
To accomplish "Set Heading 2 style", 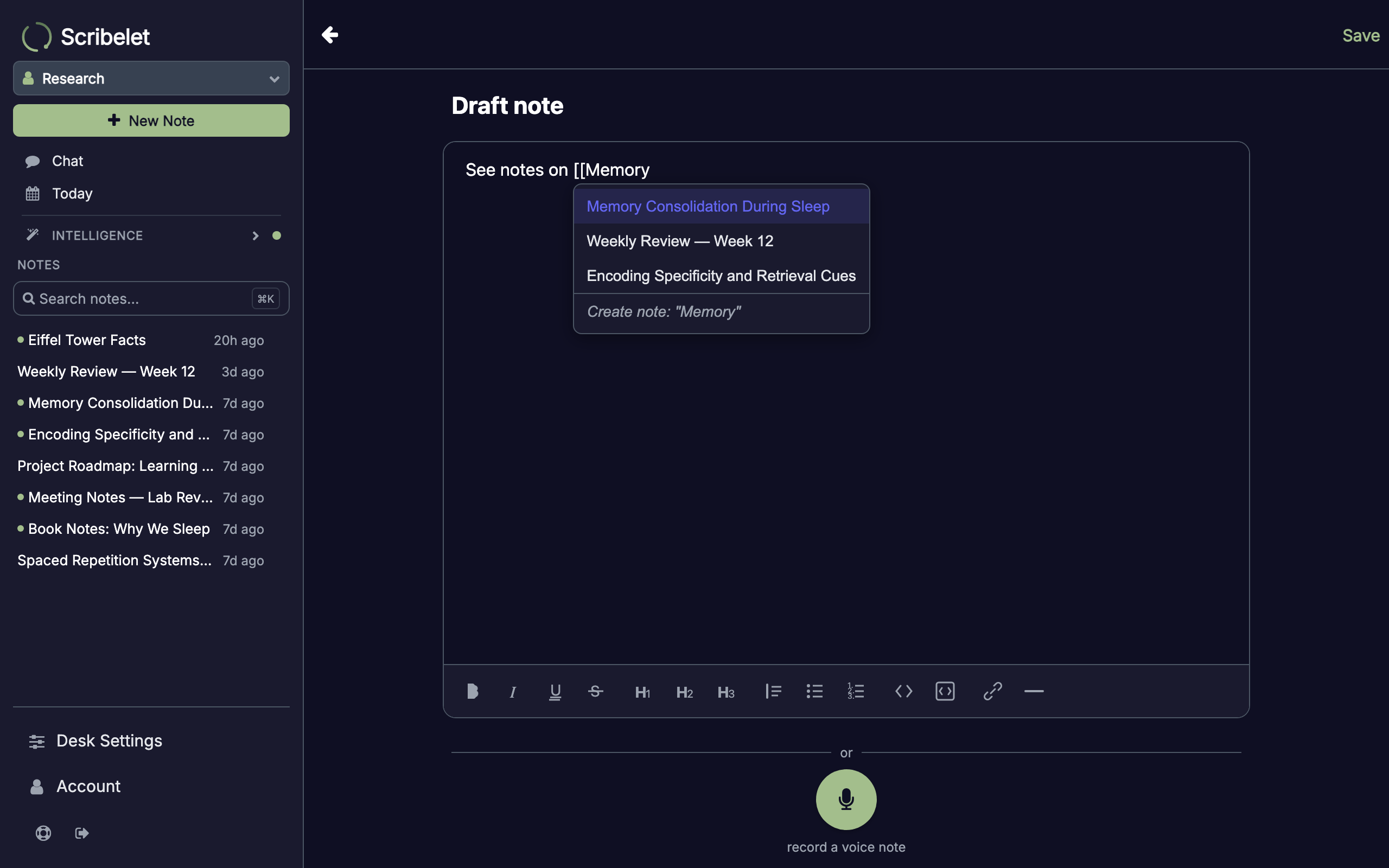I will click(684, 691).
